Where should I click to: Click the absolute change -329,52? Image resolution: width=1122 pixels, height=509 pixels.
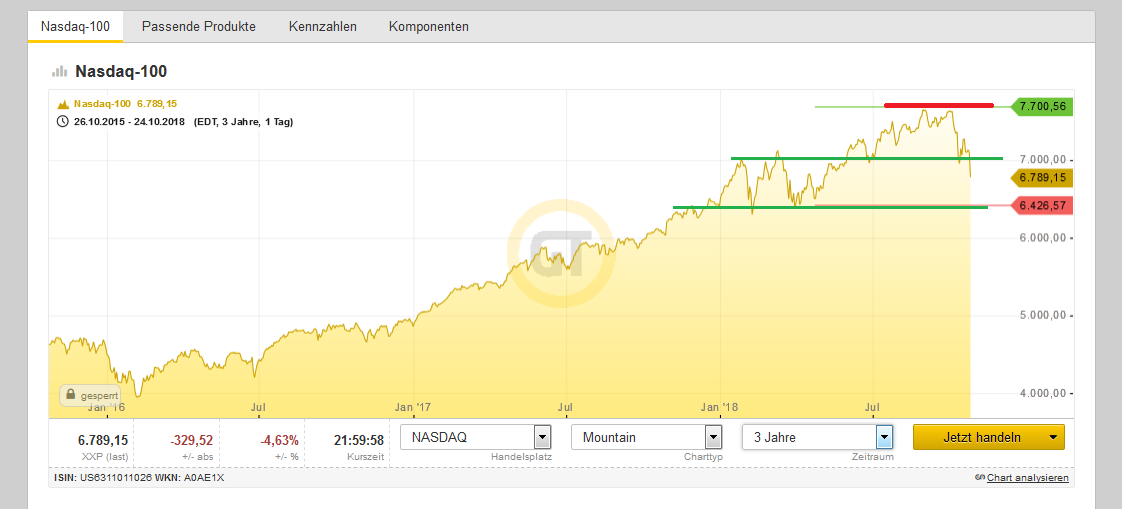click(191, 440)
